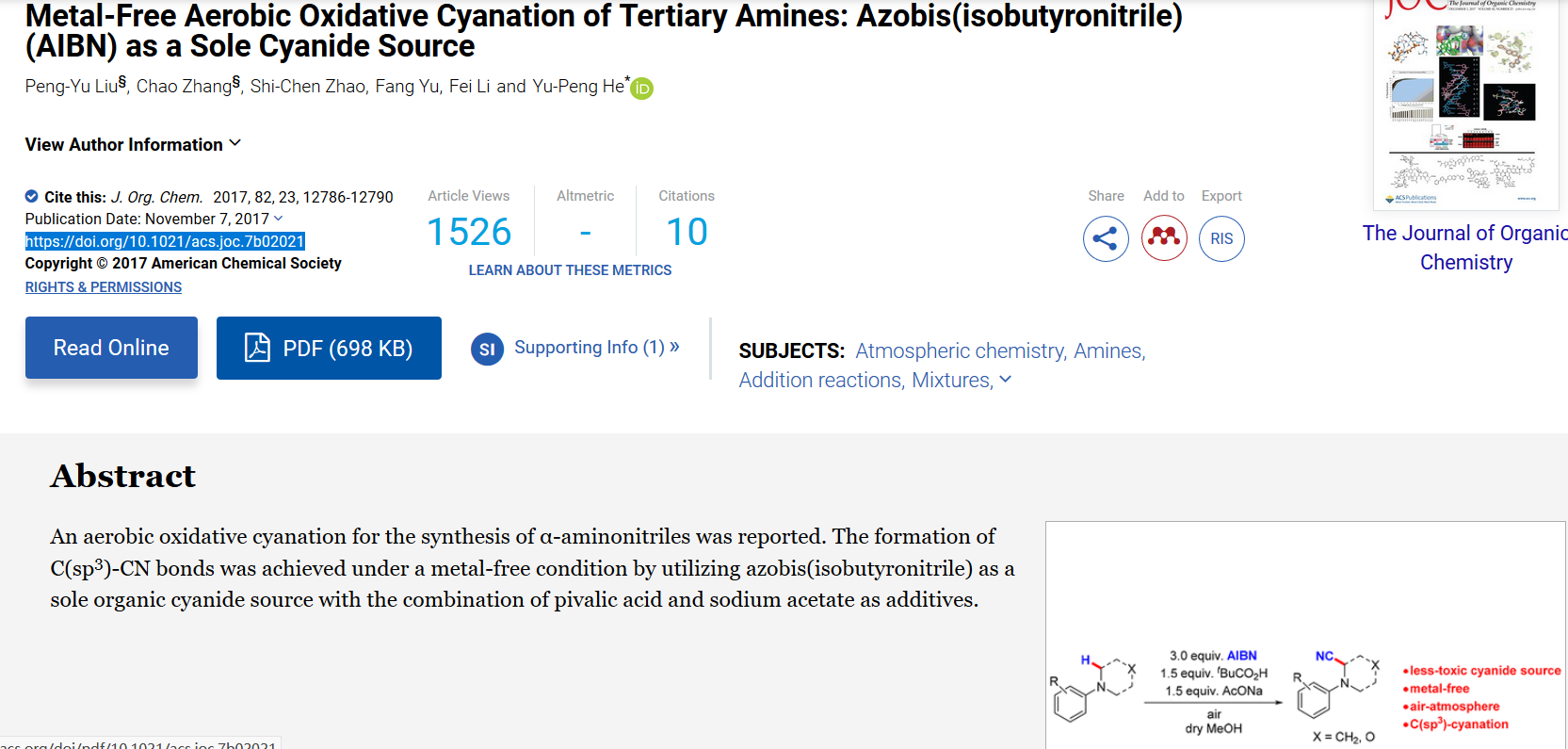This screenshot has width=1568, height=749.
Task: Open the article DOI link
Action: (165, 241)
